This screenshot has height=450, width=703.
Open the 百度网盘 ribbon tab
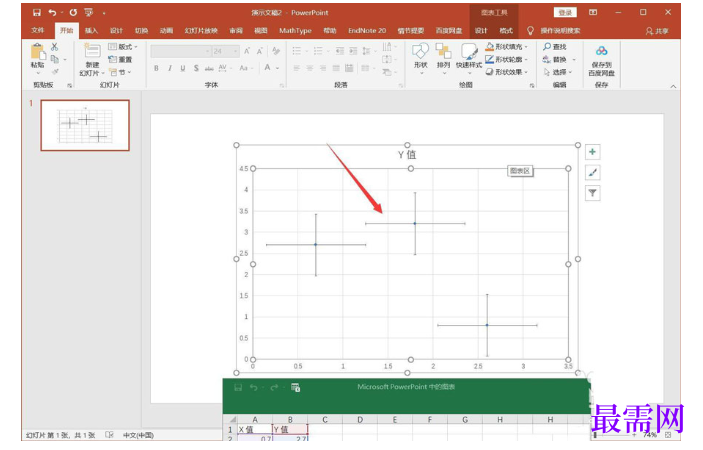(x=449, y=30)
